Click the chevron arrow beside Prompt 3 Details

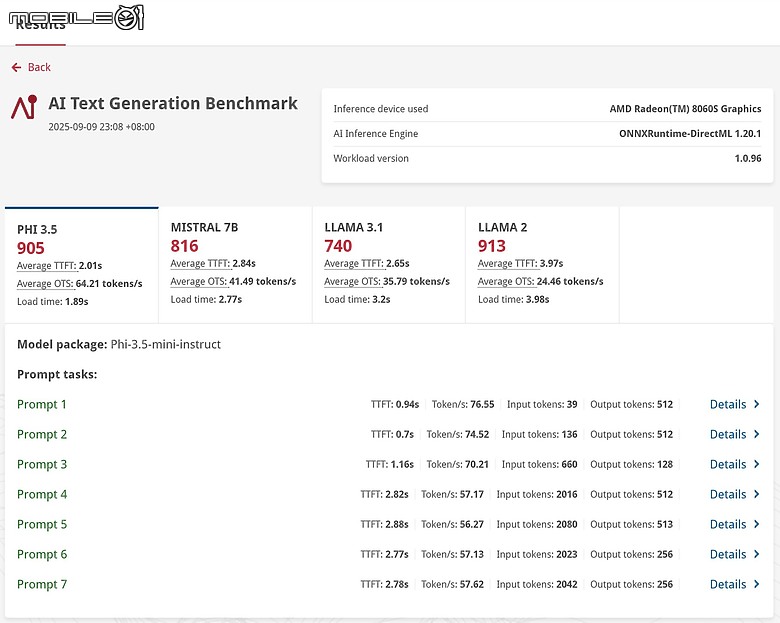757,465
